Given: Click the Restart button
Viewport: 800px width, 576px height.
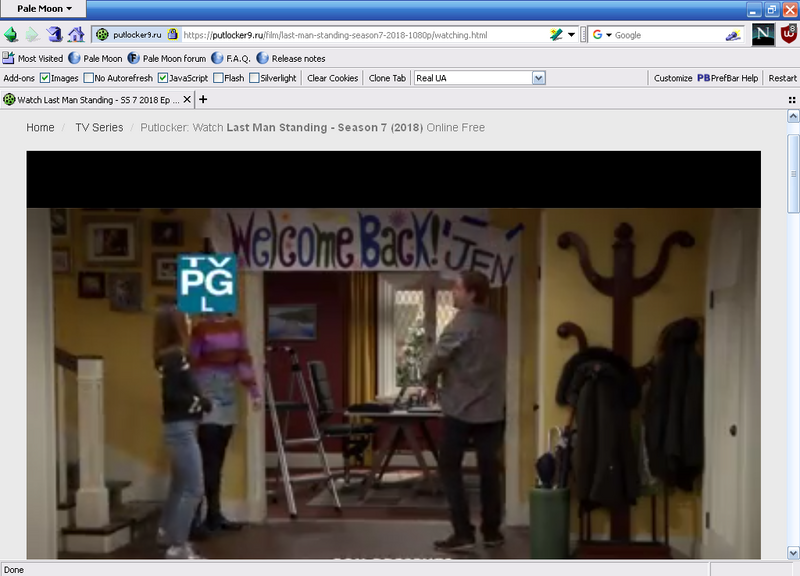Looking at the screenshot, I should [782, 78].
